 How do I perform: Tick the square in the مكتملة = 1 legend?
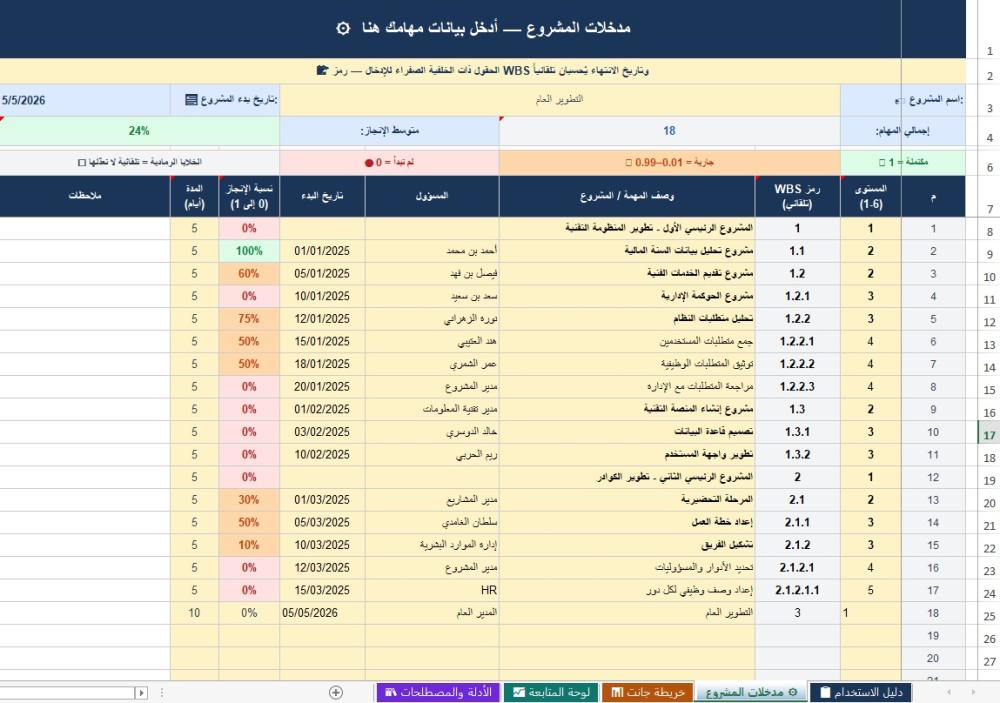(x=881, y=162)
